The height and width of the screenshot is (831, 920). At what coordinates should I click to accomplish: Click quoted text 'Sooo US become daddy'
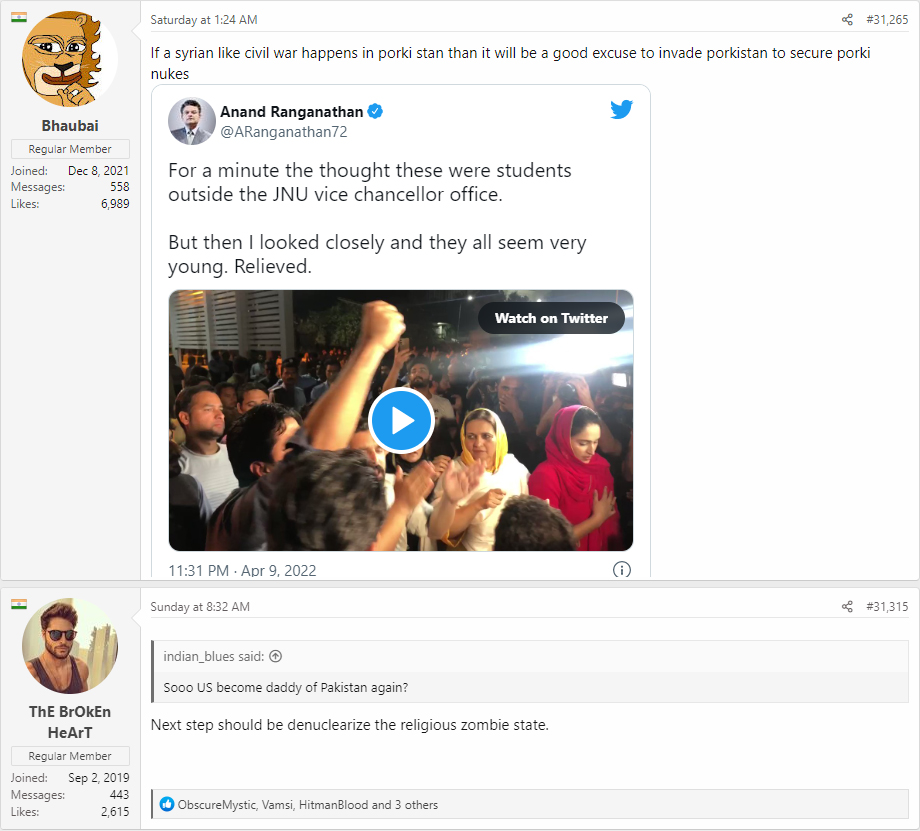285,687
